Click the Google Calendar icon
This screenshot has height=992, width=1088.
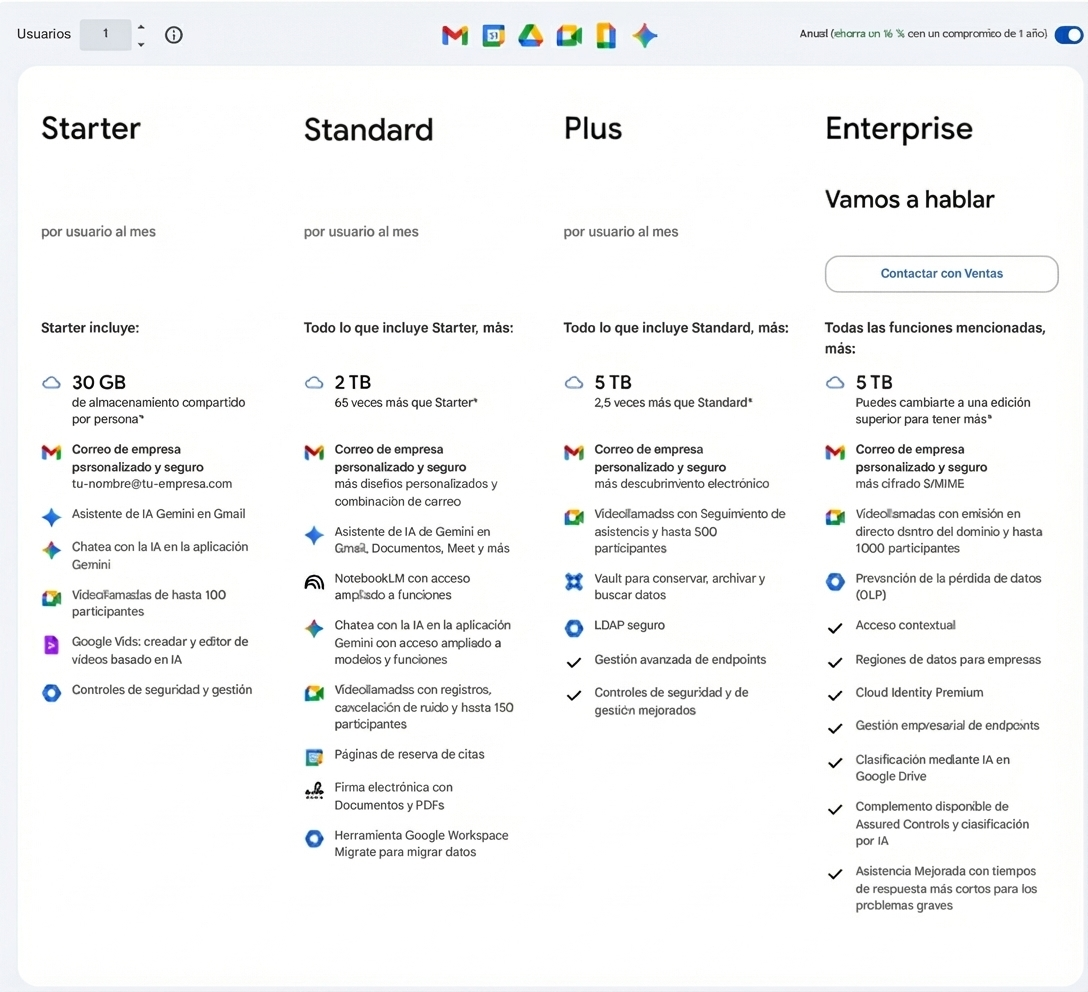pos(493,36)
